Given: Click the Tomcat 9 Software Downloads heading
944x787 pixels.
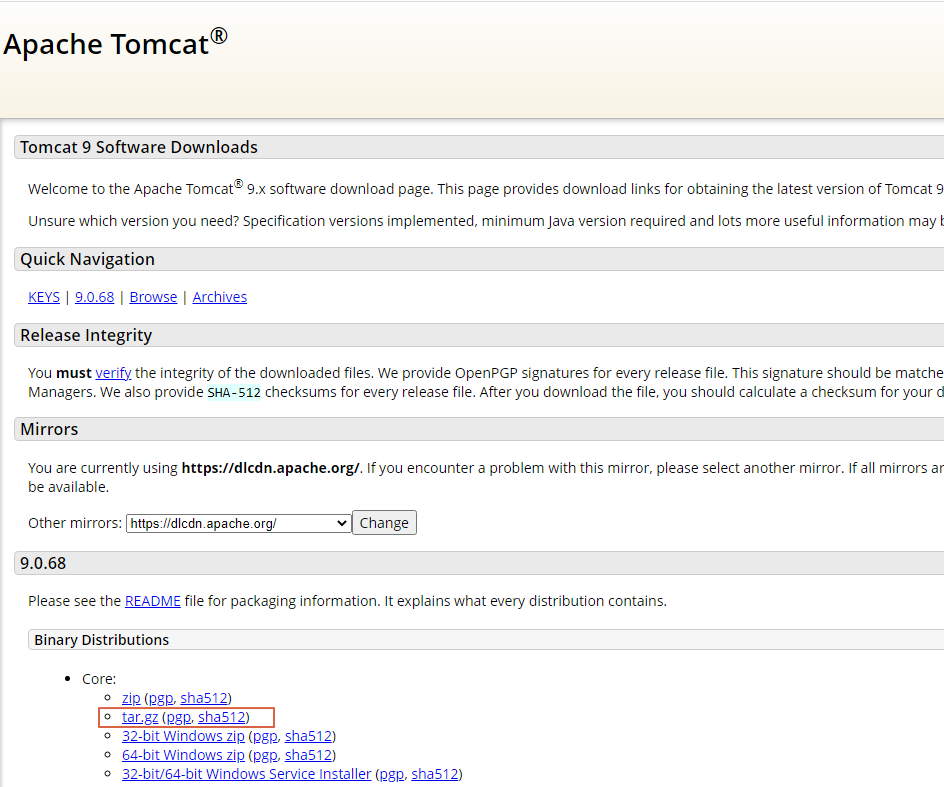Looking at the screenshot, I should 139,148.
